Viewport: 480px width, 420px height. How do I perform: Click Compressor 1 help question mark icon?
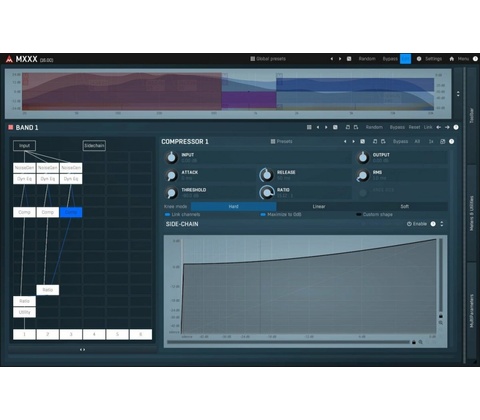451,141
